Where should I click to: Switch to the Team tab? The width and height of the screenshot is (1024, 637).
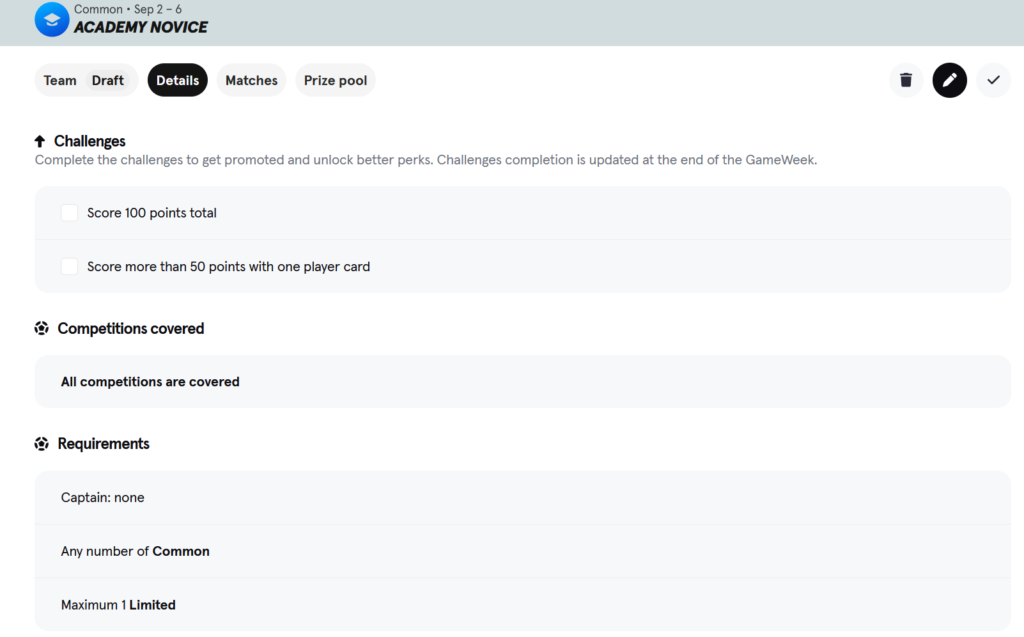pos(60,80)
